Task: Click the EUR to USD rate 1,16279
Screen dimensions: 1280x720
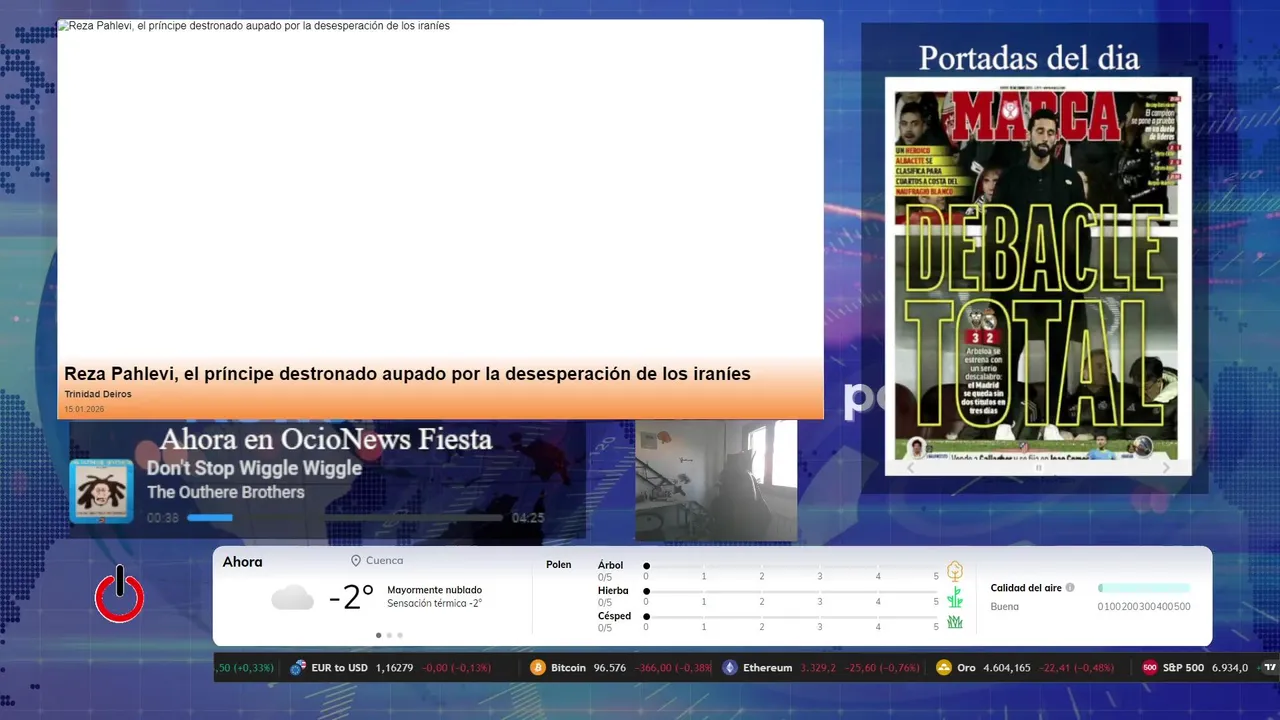Action: click(394, 668)
